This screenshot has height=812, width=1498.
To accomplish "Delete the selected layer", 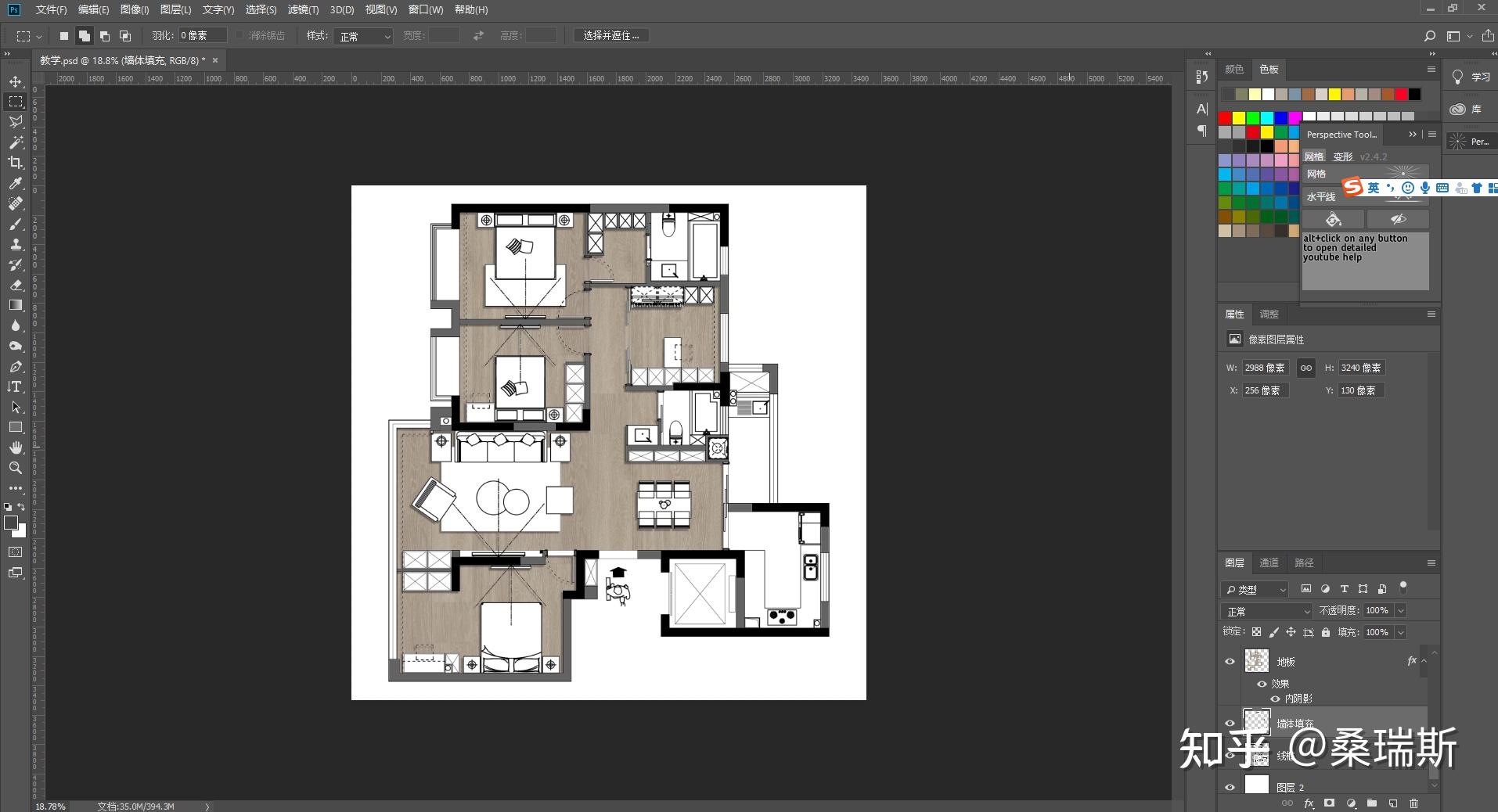I will click(x=1413, y=803).
